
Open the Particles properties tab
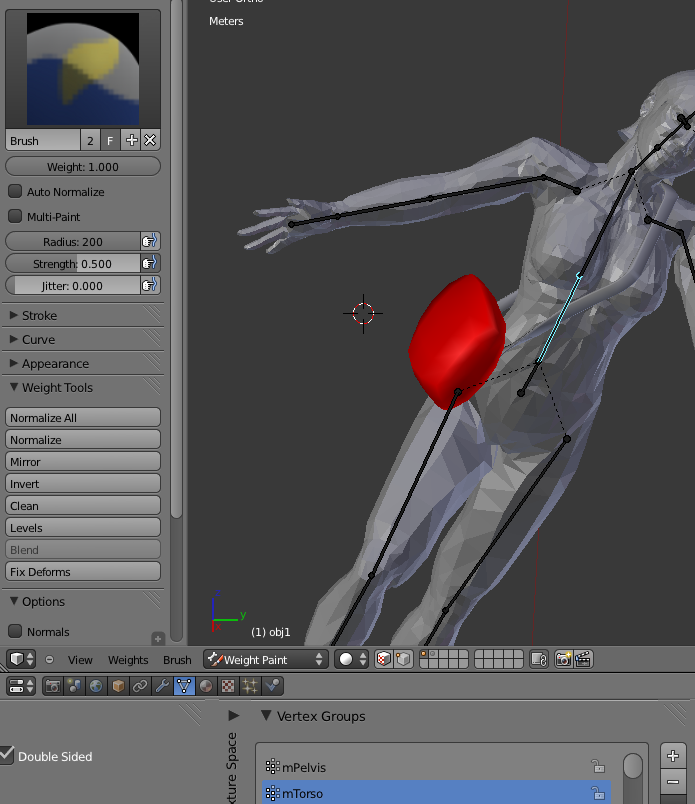pyautogui.click(x=250, y=686)
